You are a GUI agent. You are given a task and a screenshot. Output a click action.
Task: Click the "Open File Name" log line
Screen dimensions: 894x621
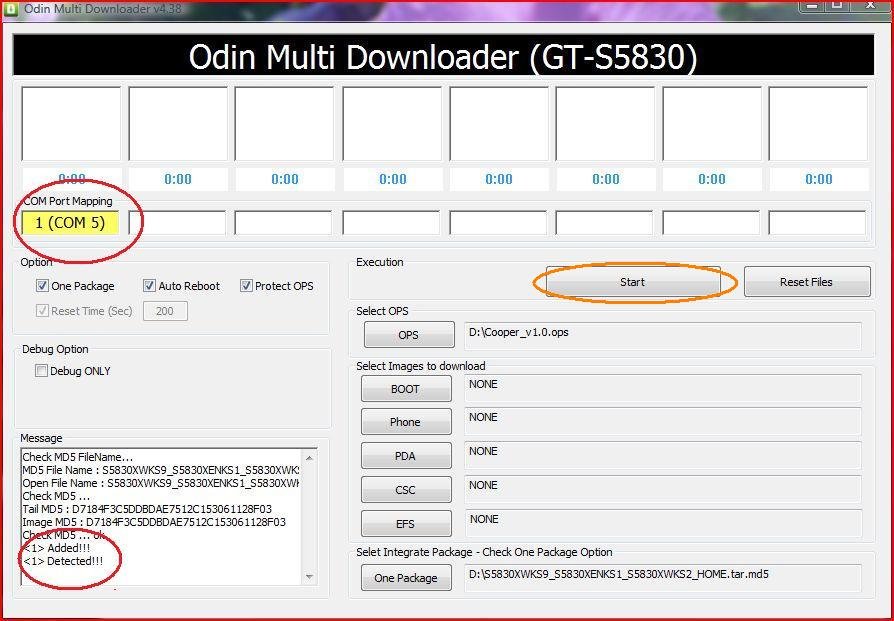point(161,483)
